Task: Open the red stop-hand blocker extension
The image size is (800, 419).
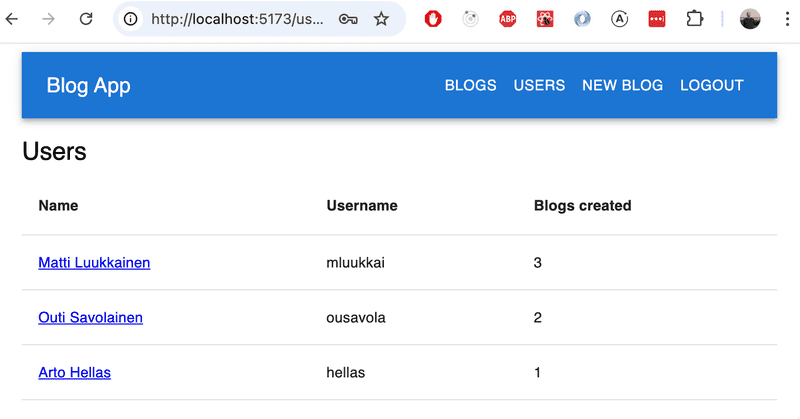Action: [433, 19]
